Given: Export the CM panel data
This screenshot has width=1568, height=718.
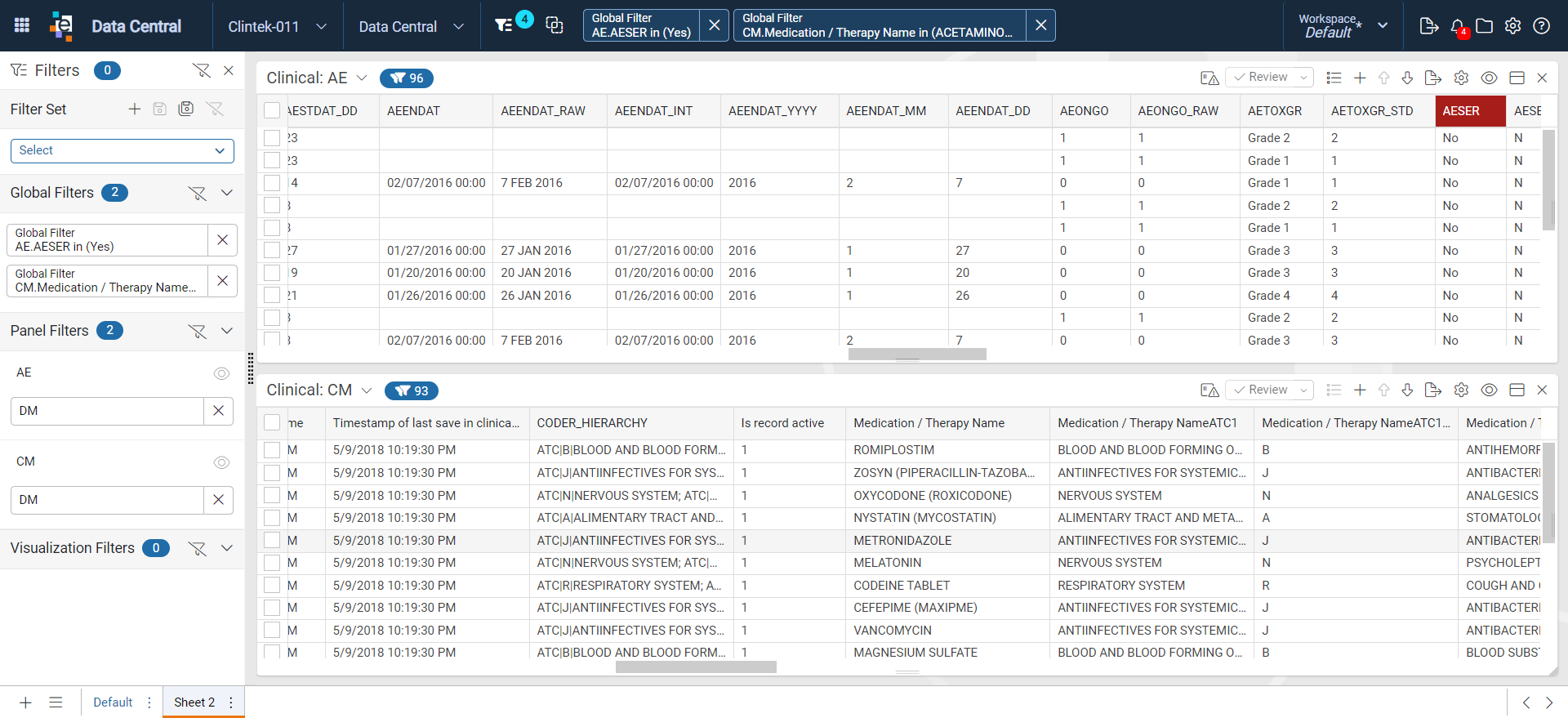Looking at the screenshot, I should tap(1432, 390).
